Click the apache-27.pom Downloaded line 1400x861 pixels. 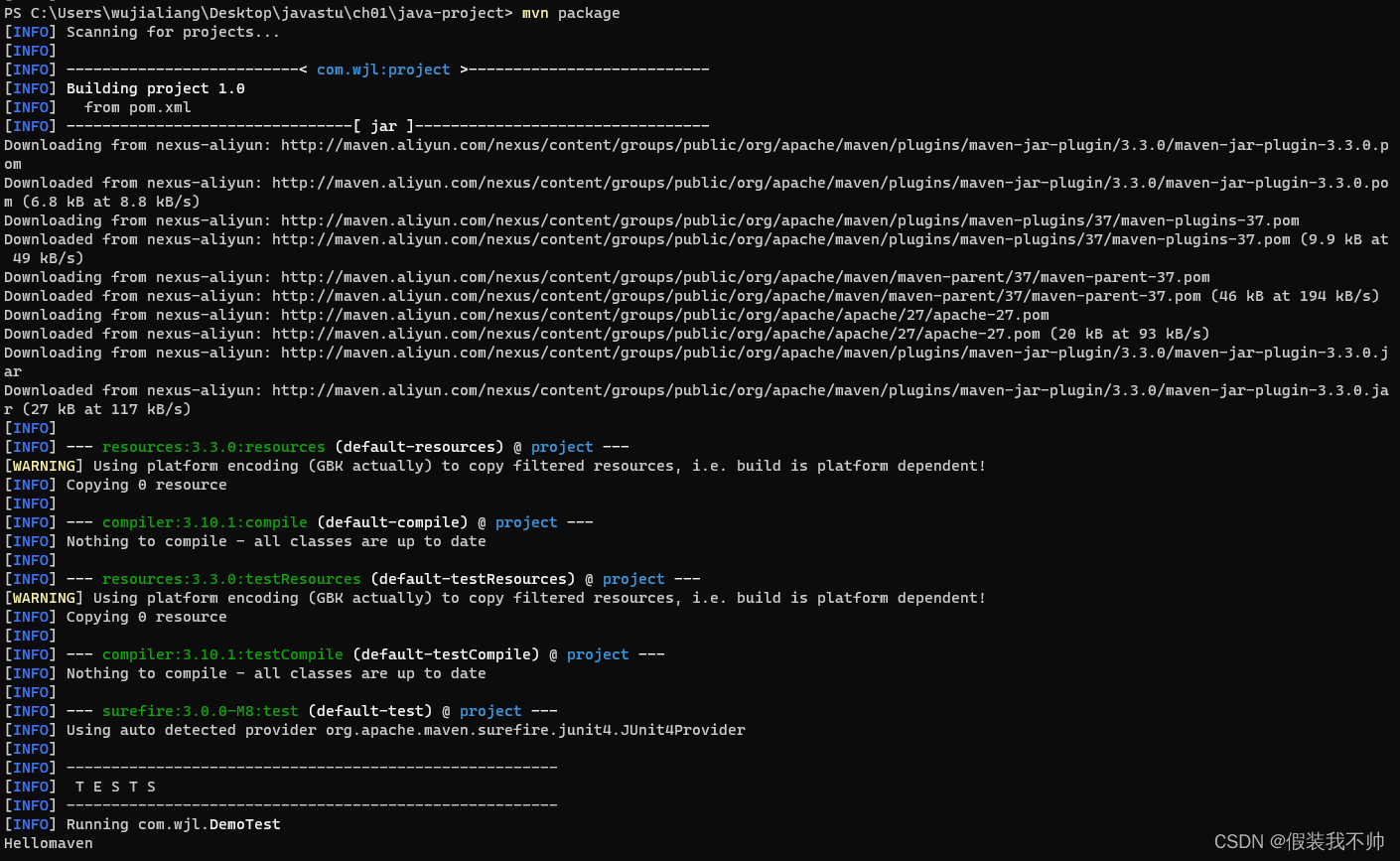(x=607, y=334)
